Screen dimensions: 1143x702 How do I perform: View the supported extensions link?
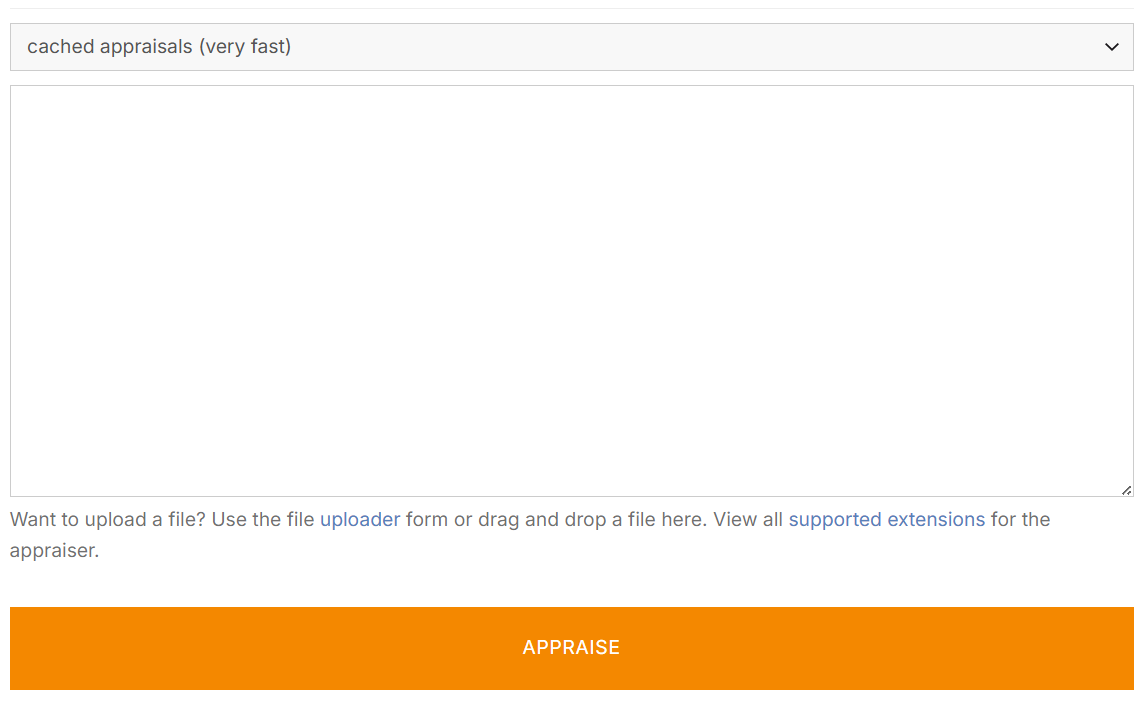886,520
